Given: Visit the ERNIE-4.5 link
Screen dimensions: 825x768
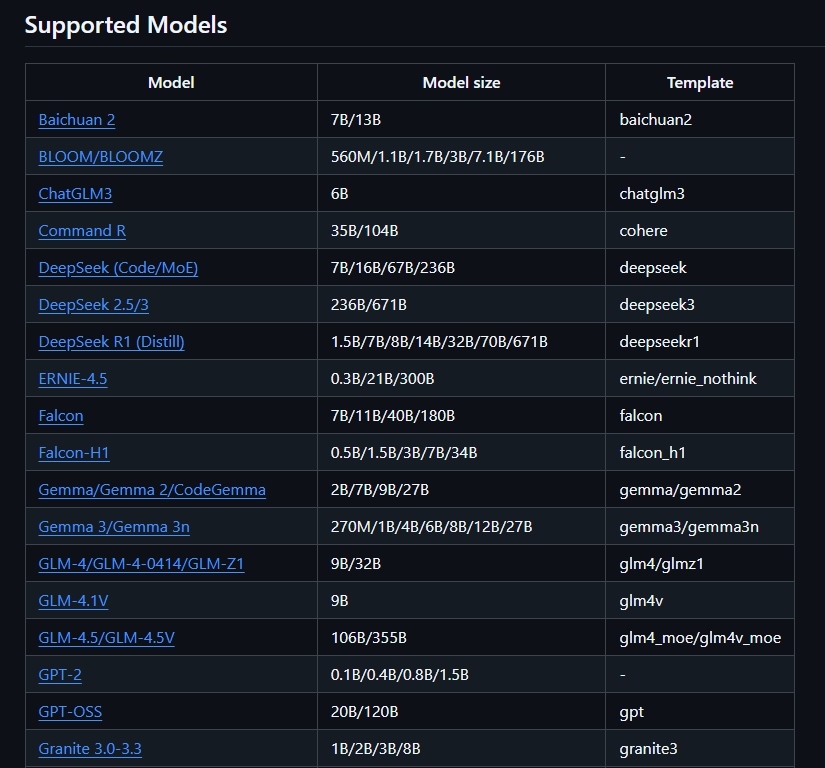Looking at the screenshot, I should point(73,379).
